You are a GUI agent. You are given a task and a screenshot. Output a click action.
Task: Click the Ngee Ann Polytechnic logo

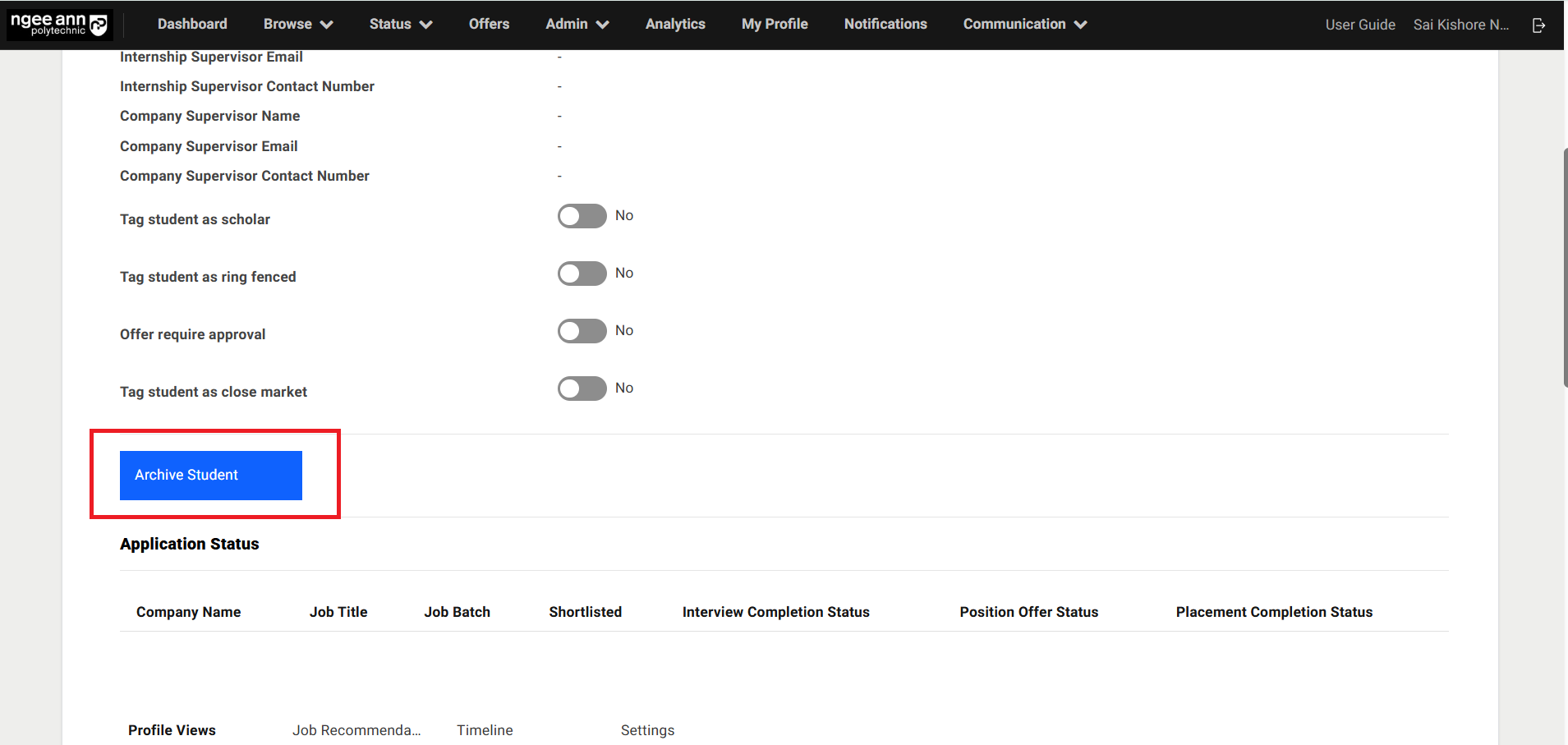(x=59, y=24)
